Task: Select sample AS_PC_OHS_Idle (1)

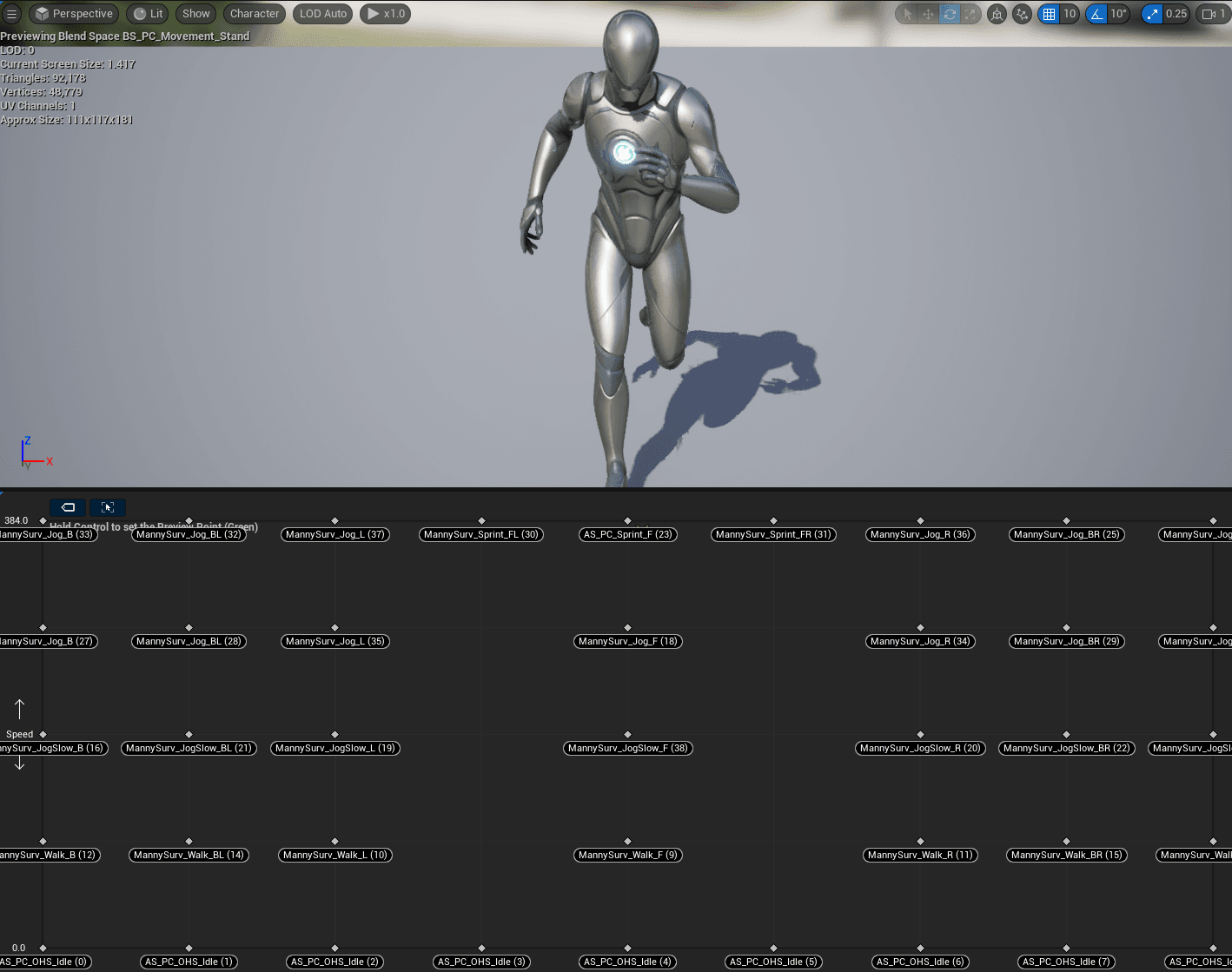Action: pos(189,962)
